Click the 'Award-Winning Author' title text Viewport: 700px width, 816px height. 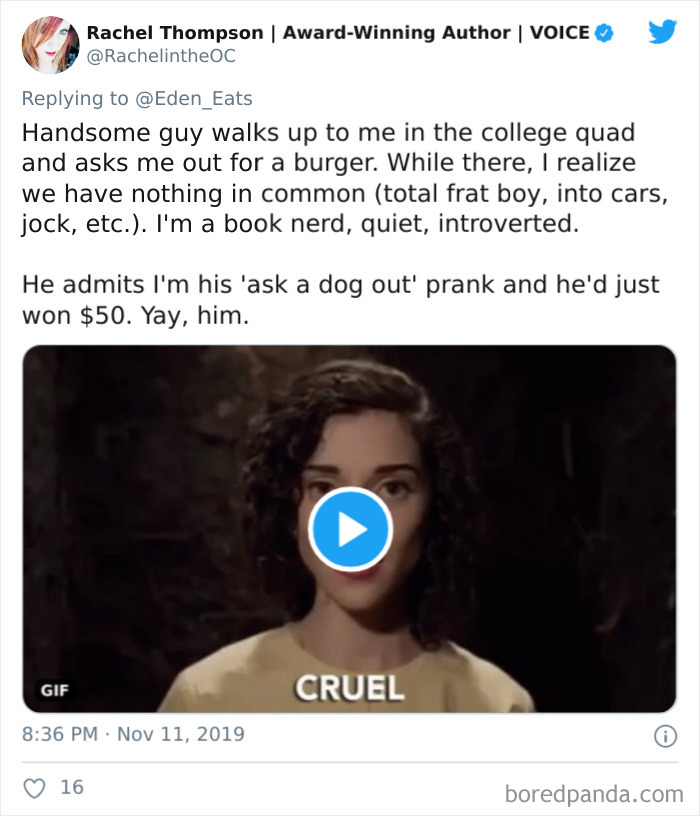click(x=398, y=32)
